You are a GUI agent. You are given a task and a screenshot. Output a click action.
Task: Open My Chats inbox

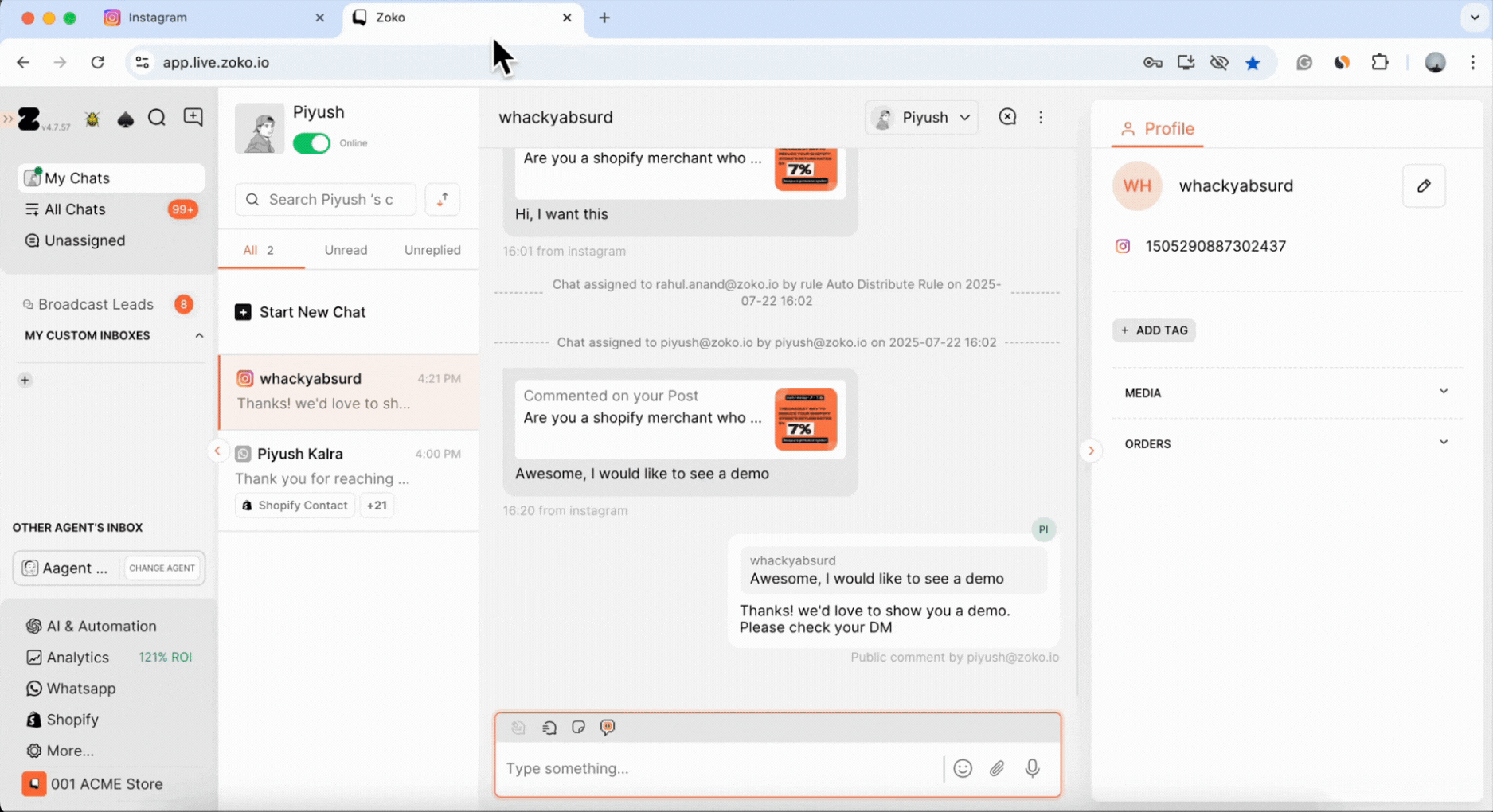pos(111,178)
